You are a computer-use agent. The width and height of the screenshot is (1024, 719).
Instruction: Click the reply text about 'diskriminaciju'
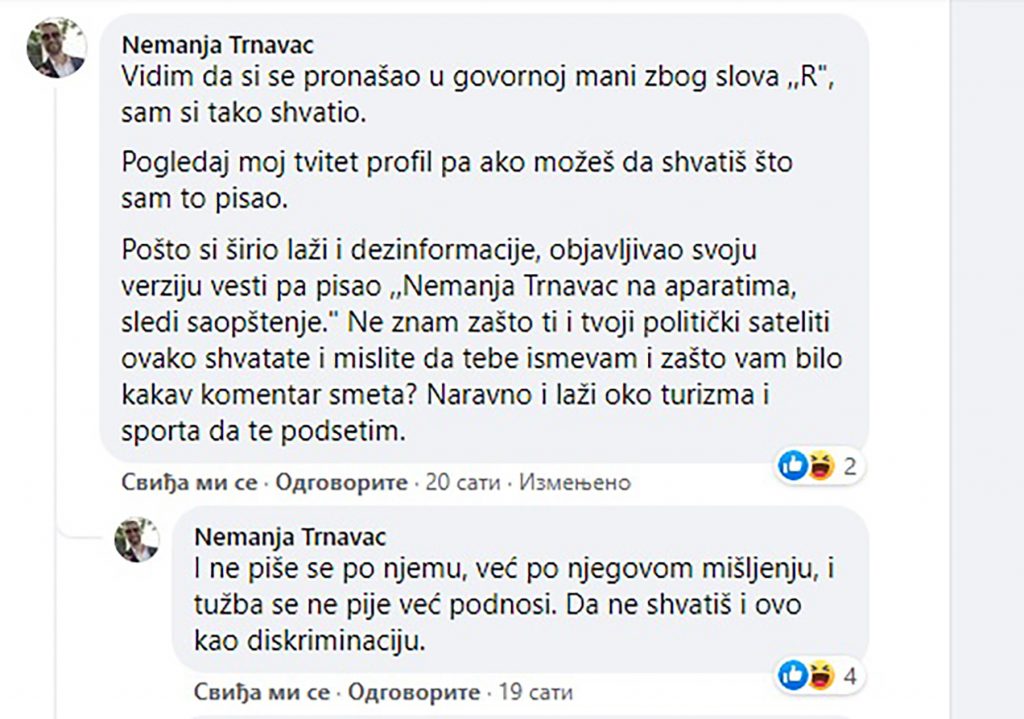click(515, 607)
